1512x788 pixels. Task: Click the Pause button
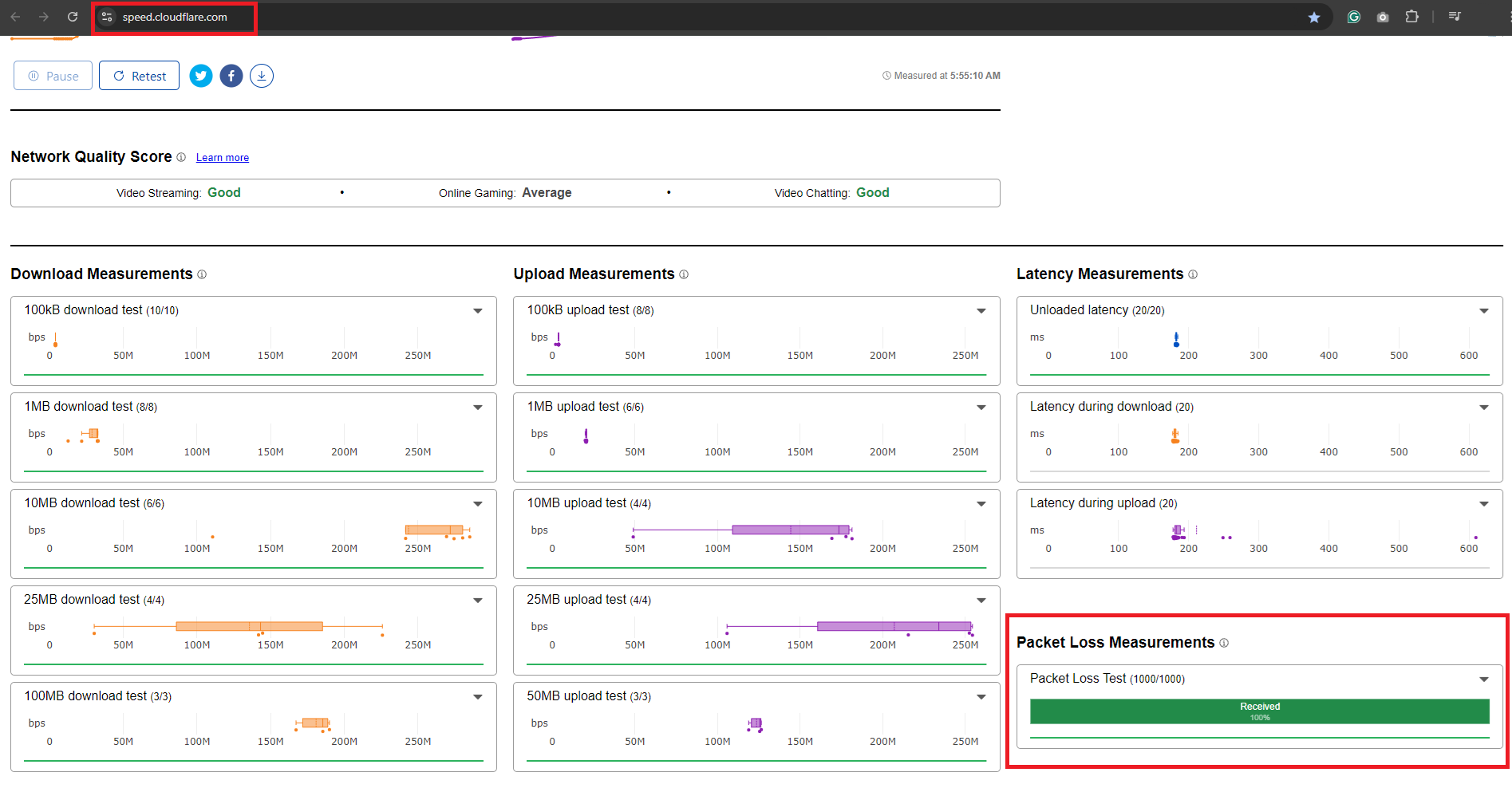click(53, 76)
